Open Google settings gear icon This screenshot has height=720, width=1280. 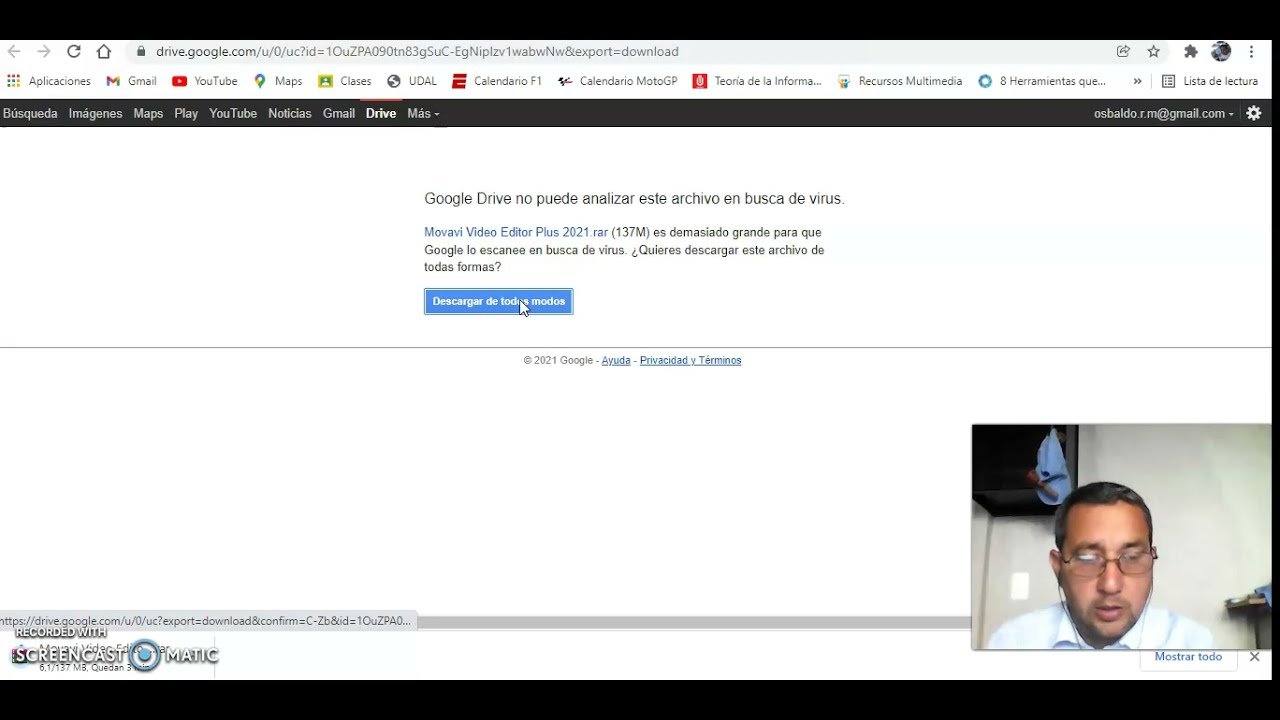(x=1254, y=113)
